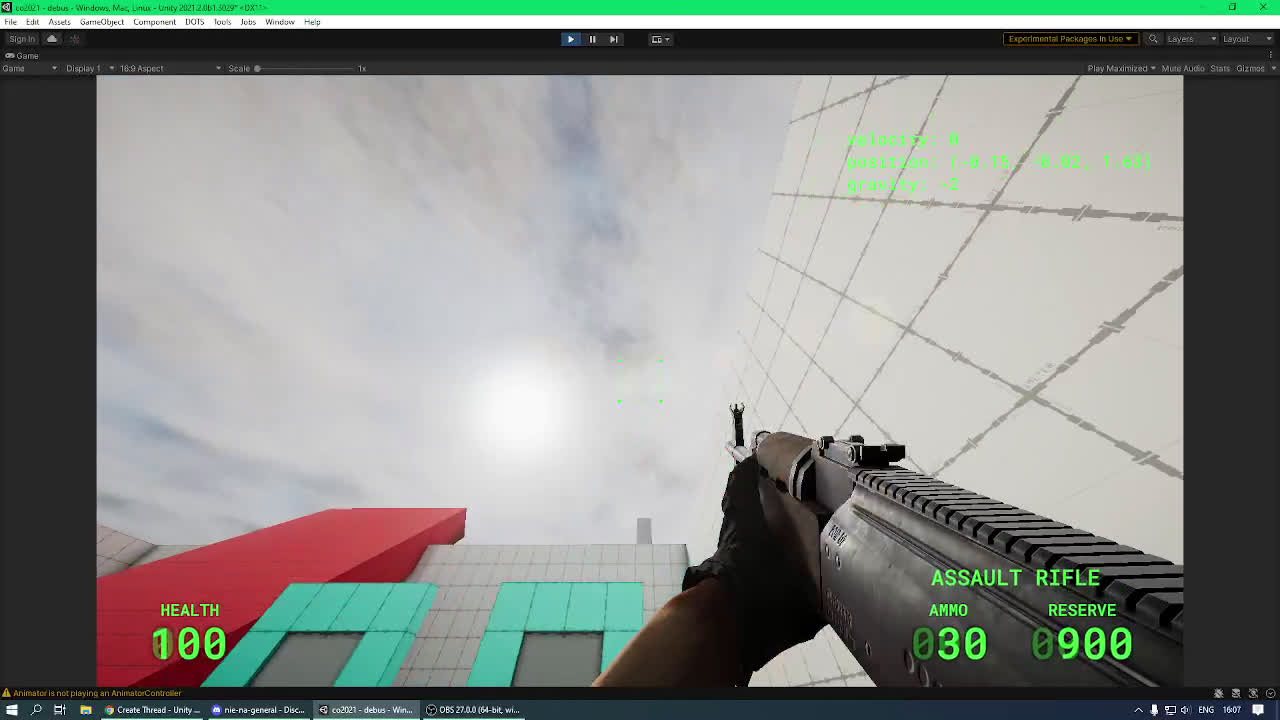Open File Explorer from the taskbar
1280x720 pixels.
pyautogui.click(x=85, y=710)
